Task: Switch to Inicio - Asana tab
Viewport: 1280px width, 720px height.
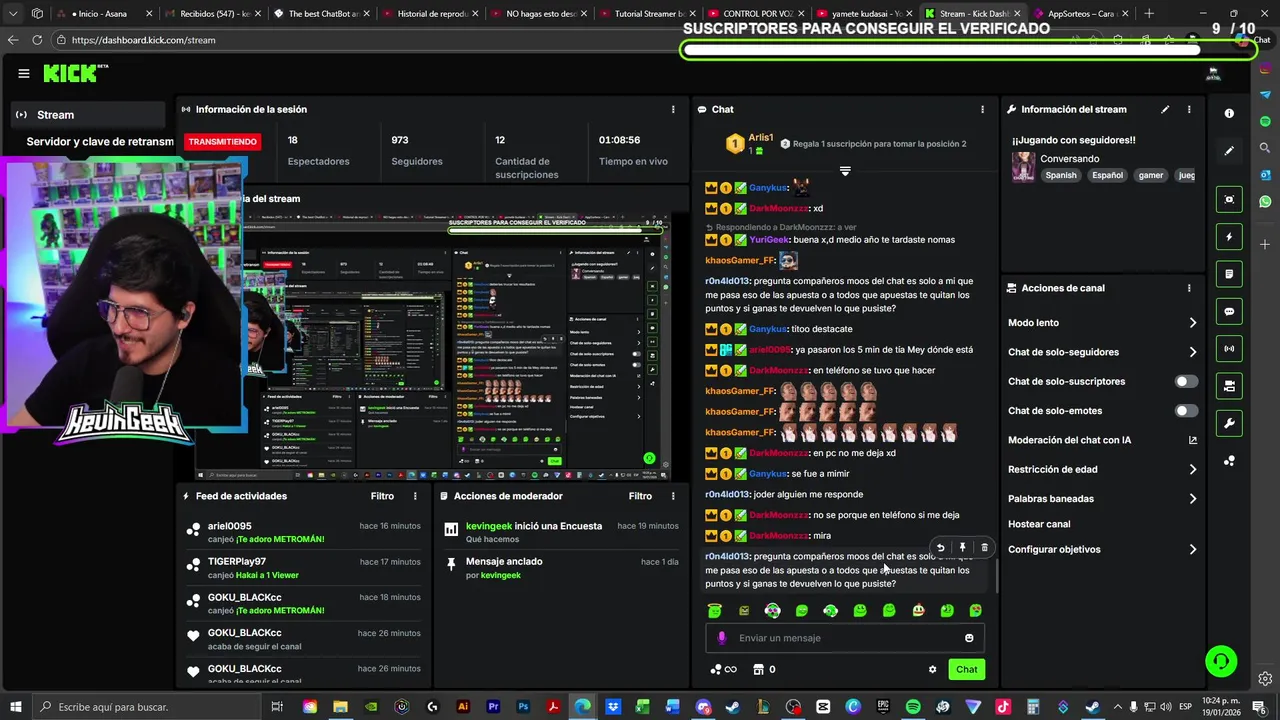Action: click(x=104, y=14)
